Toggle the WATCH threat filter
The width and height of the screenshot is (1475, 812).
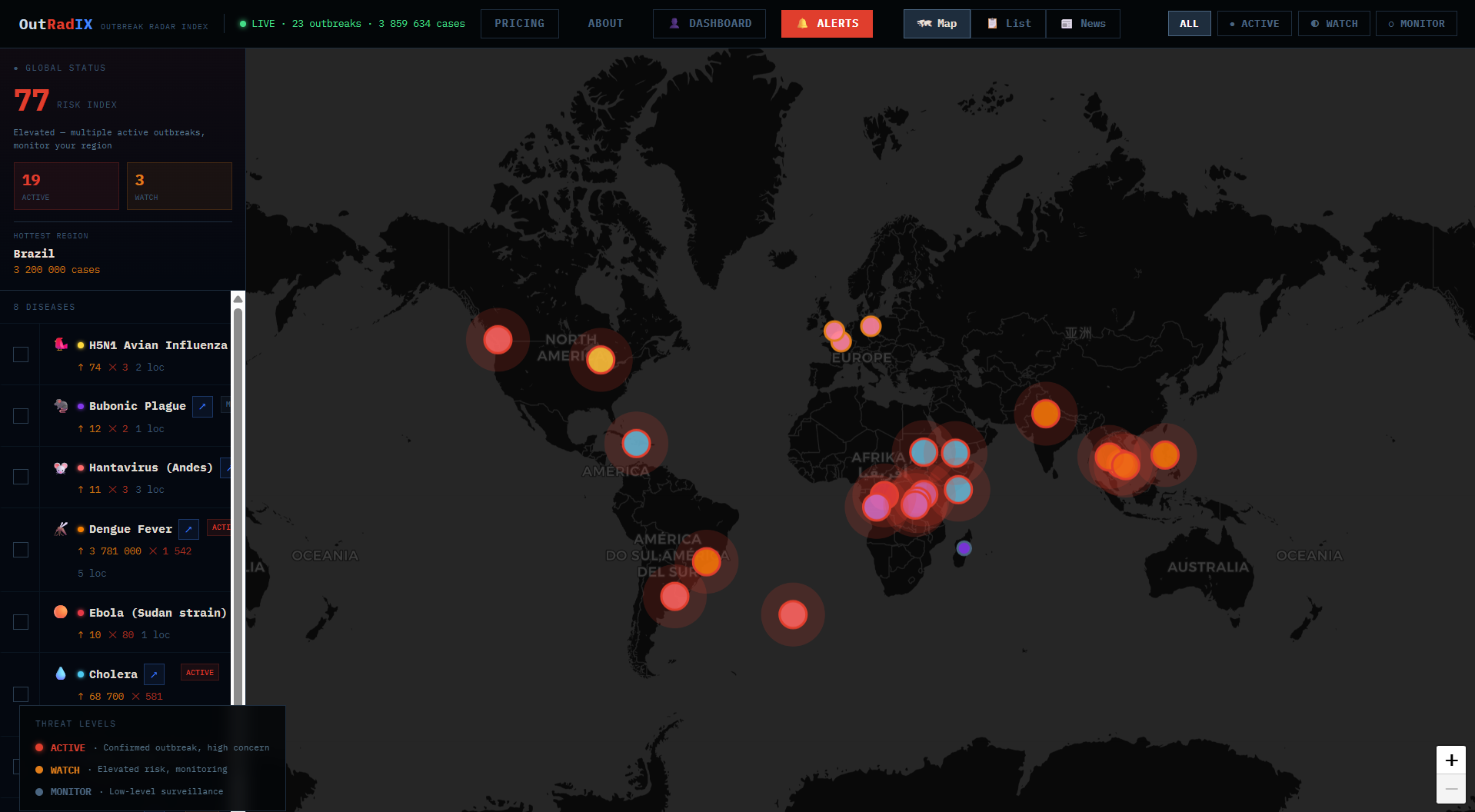1334,24
